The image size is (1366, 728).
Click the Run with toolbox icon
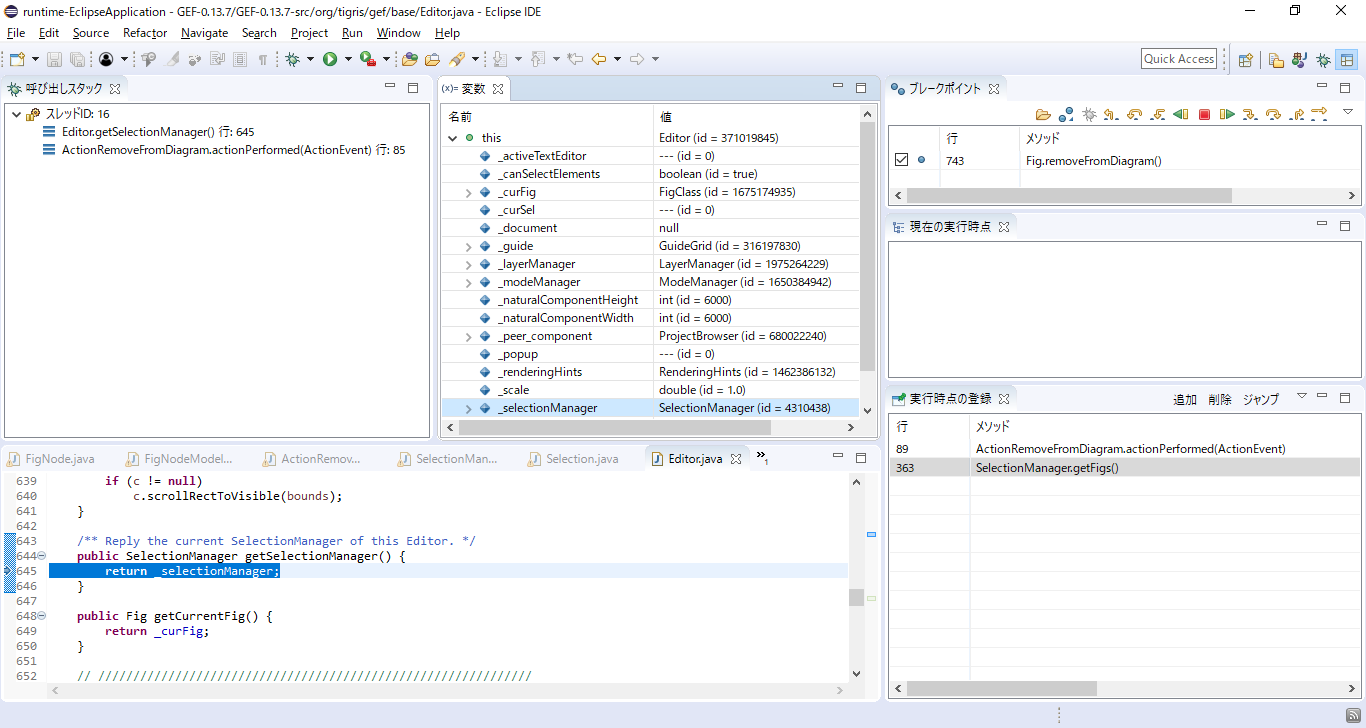[367, 59]
